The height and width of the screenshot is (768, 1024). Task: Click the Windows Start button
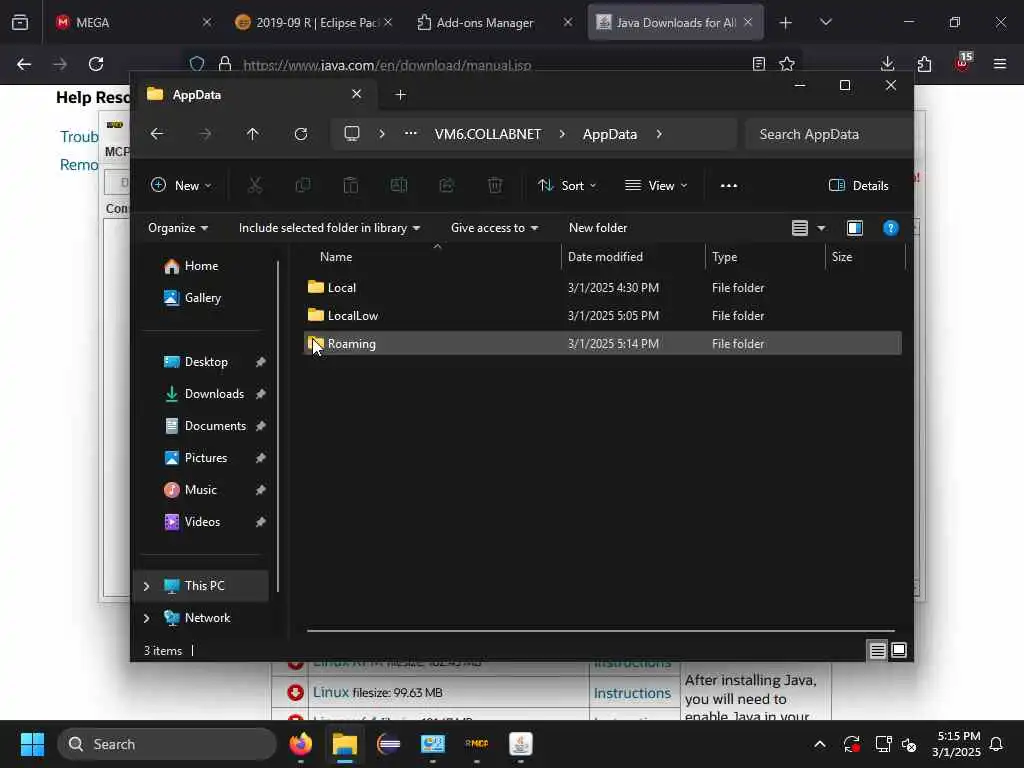pos(32,744)
